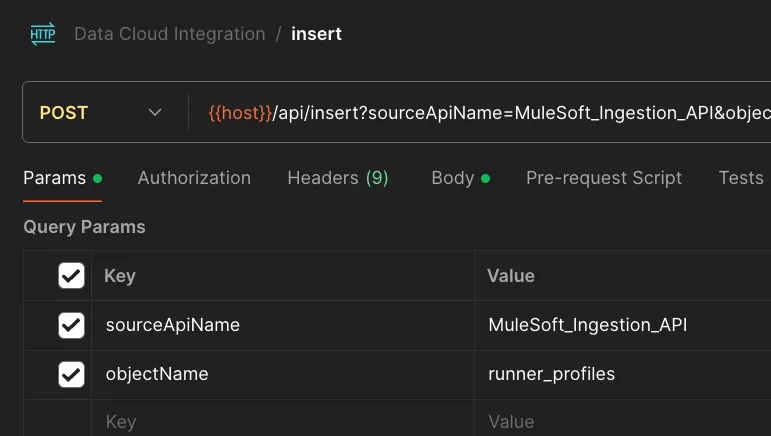Uncheck the objectName parameter checkbox
This screenshot has height=436, width=771.
point(71,375)
